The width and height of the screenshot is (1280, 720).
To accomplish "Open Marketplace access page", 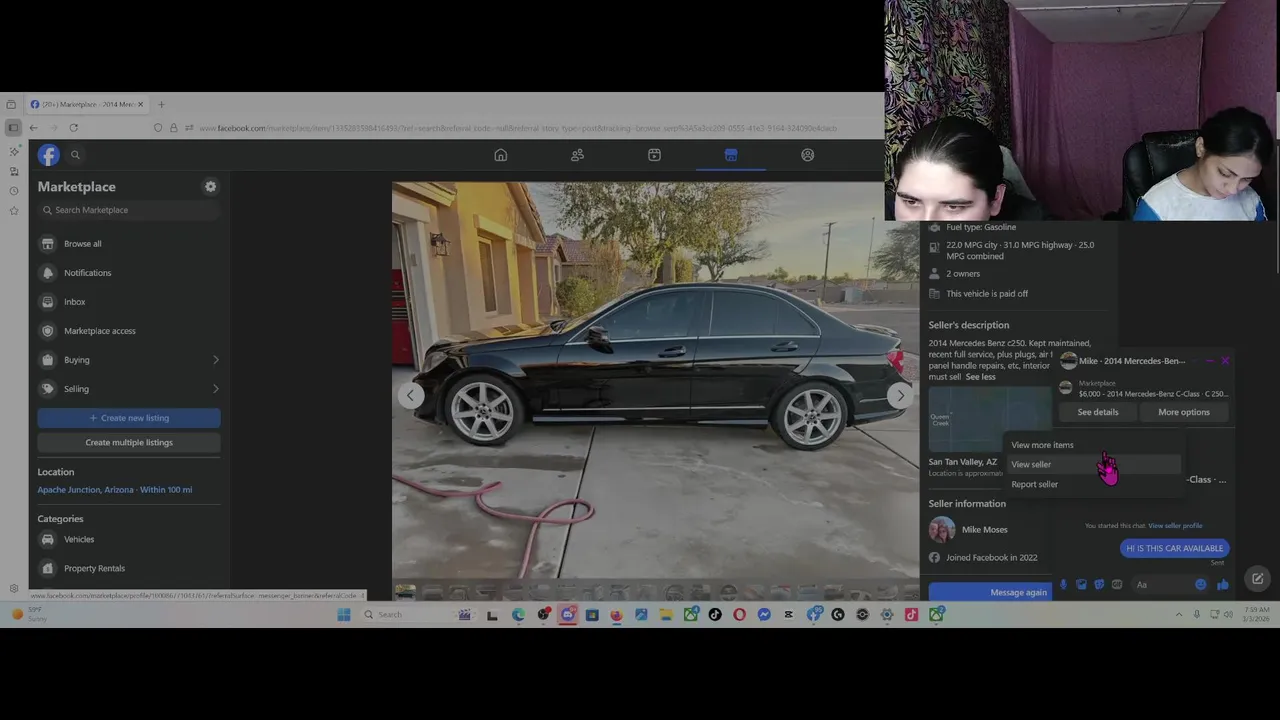I will (129, 331).
